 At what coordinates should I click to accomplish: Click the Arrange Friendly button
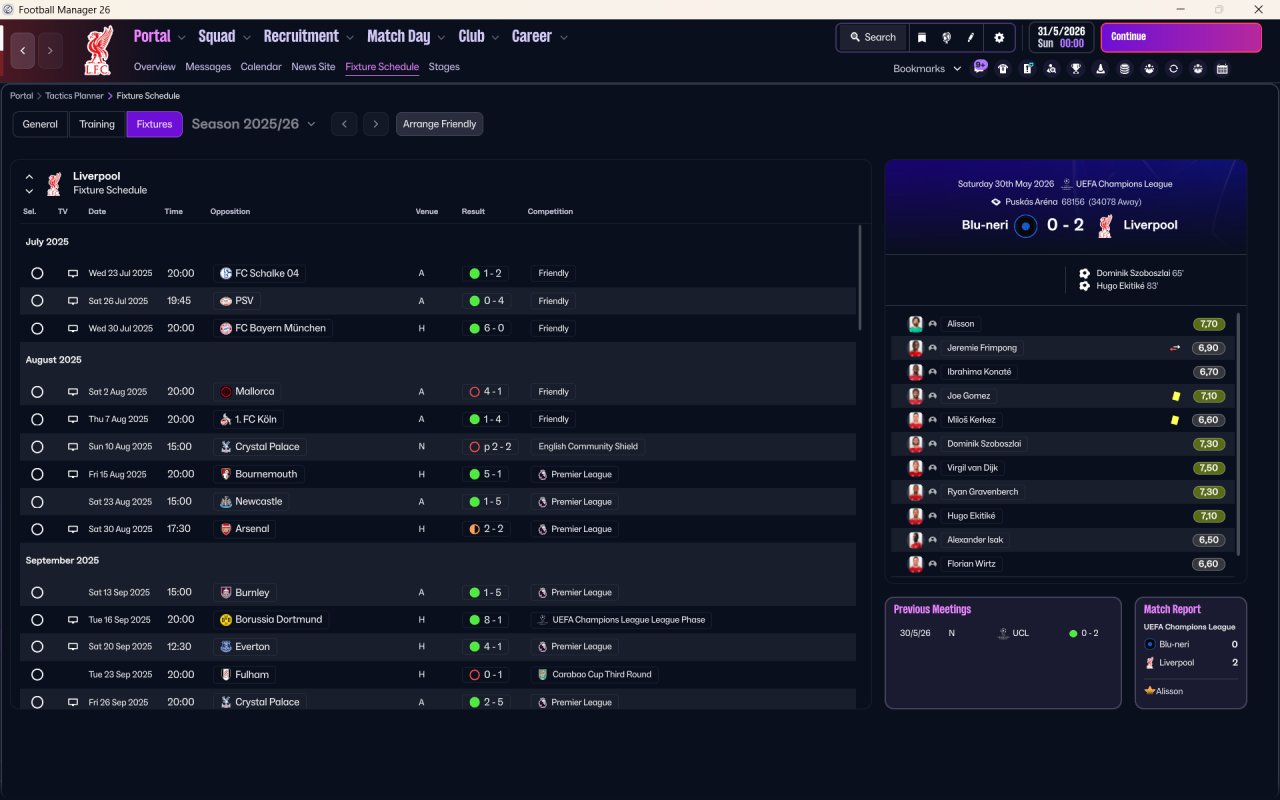point(440,124)
